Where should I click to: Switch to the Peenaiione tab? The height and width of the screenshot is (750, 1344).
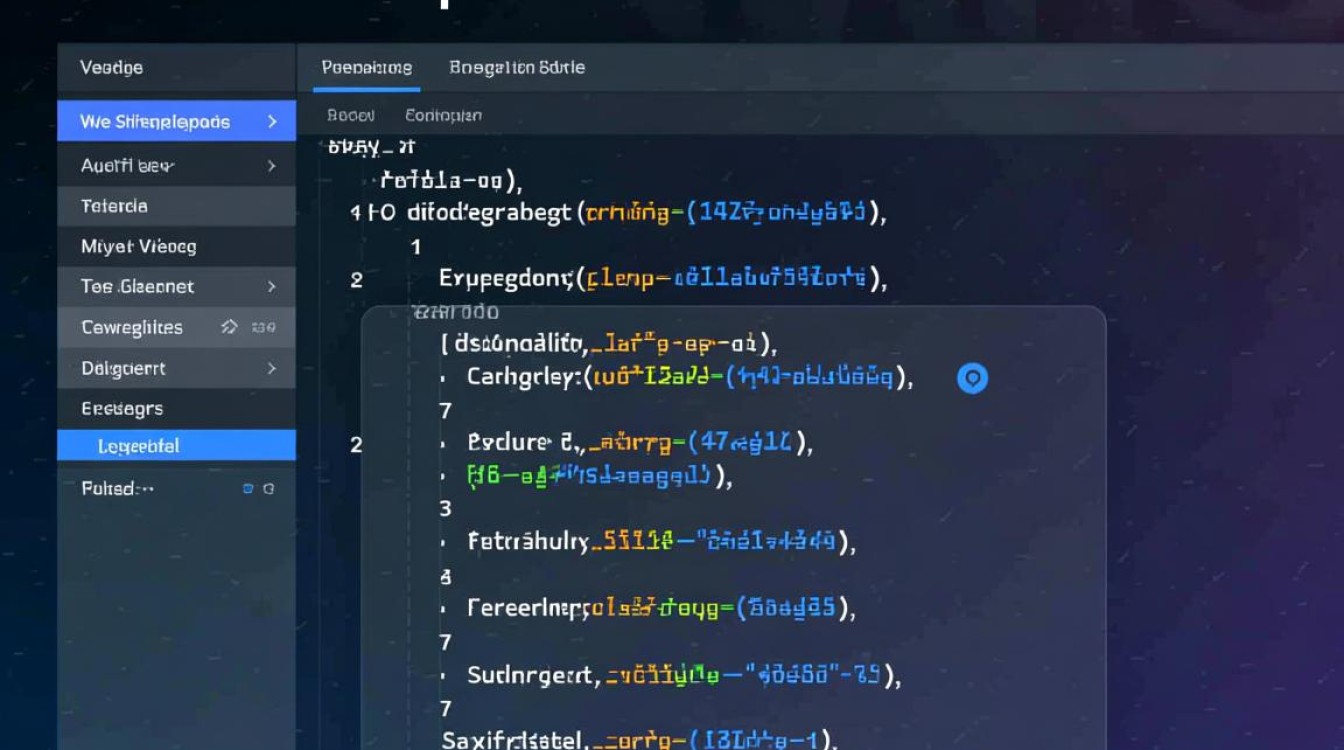coord(366,68)
